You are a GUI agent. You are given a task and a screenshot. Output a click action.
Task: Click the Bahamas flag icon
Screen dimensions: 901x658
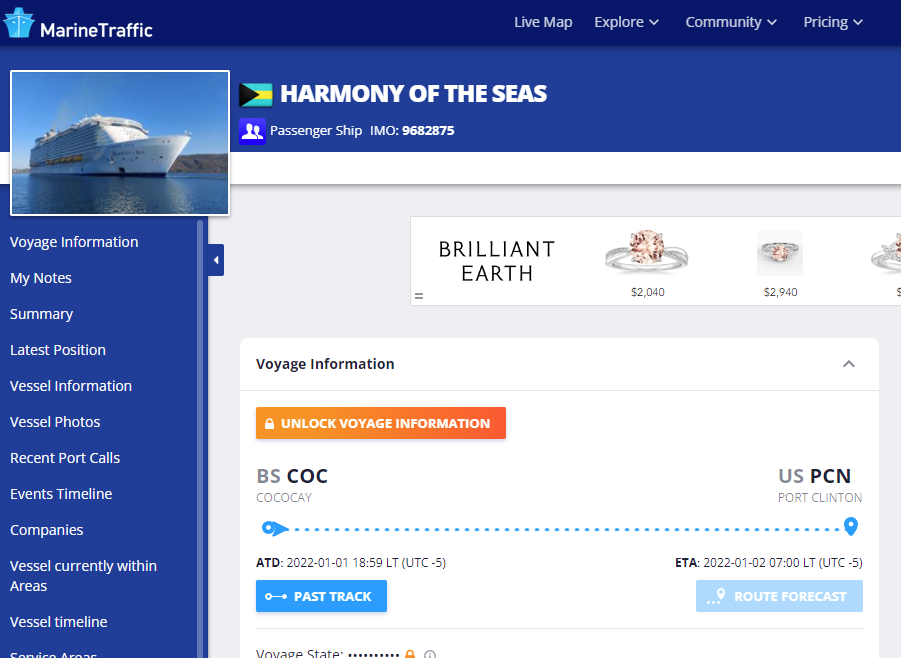click(x=256, y=95)
